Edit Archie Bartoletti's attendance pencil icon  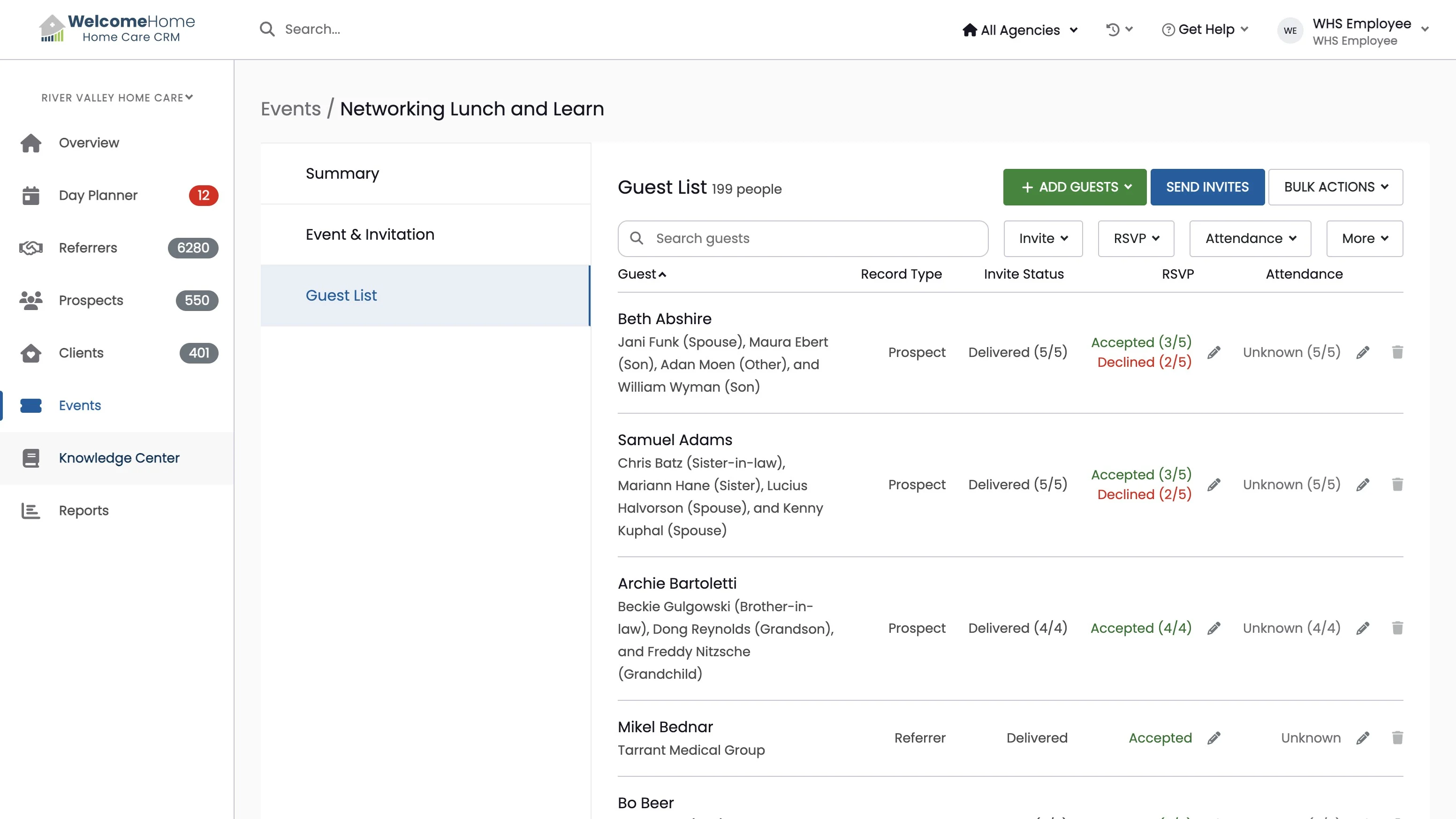pos(1363,628)
